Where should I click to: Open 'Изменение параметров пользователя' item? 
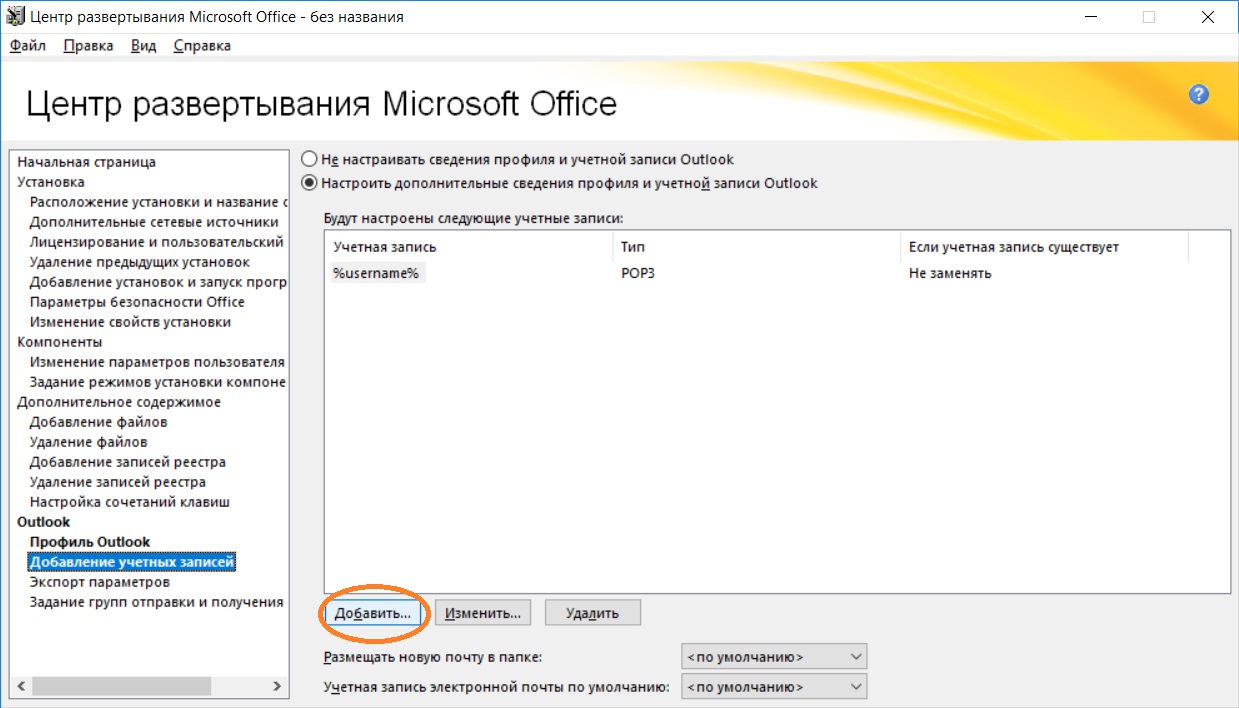[x=158, y=362]
